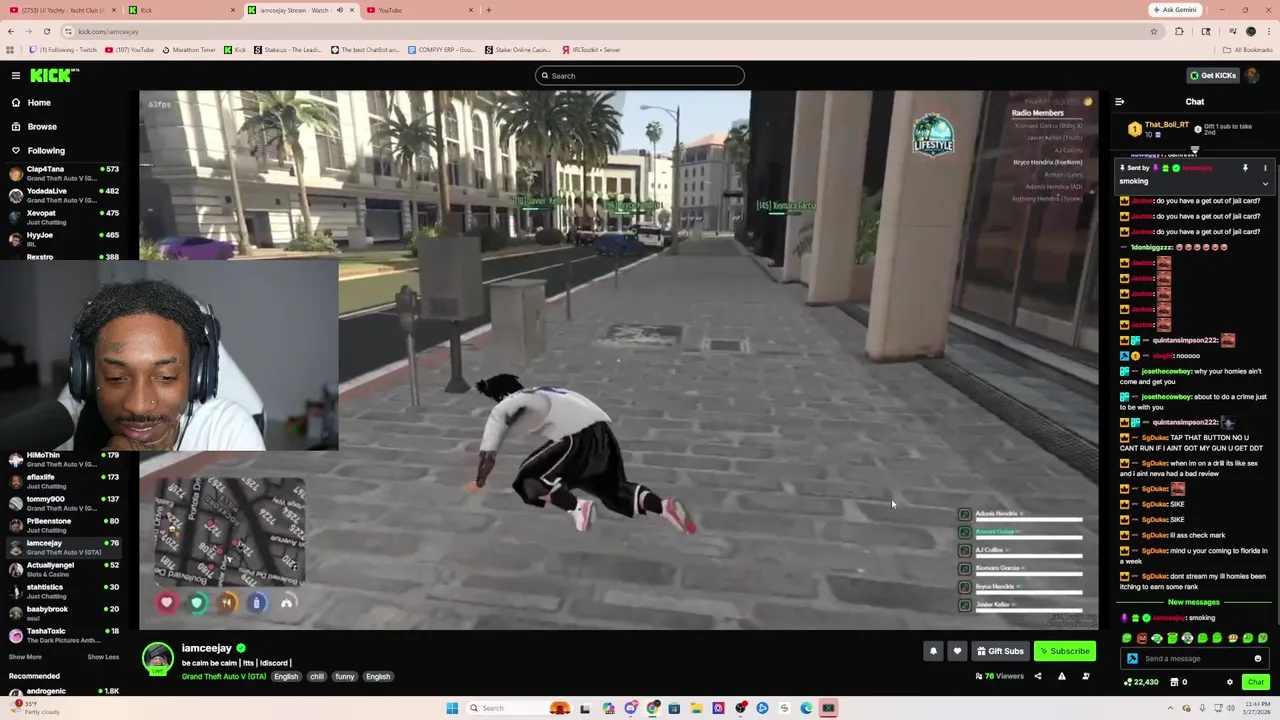The width and height of the screenshot is (1280, 720).
Task: Select Grand Theft Auto V category link
Action: click(224, 677)
